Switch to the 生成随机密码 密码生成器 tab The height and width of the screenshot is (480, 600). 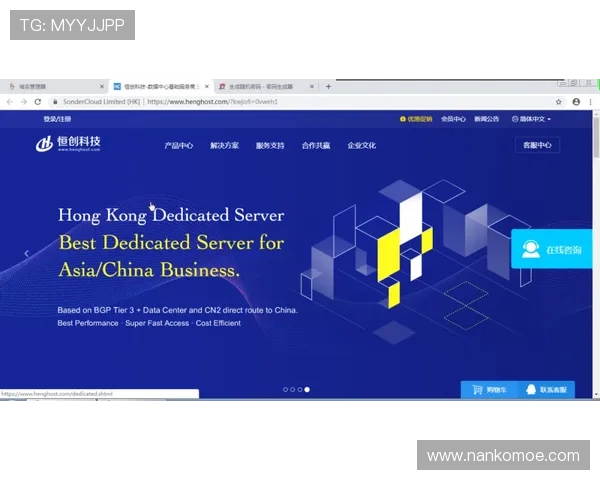[x=264, y=87]
